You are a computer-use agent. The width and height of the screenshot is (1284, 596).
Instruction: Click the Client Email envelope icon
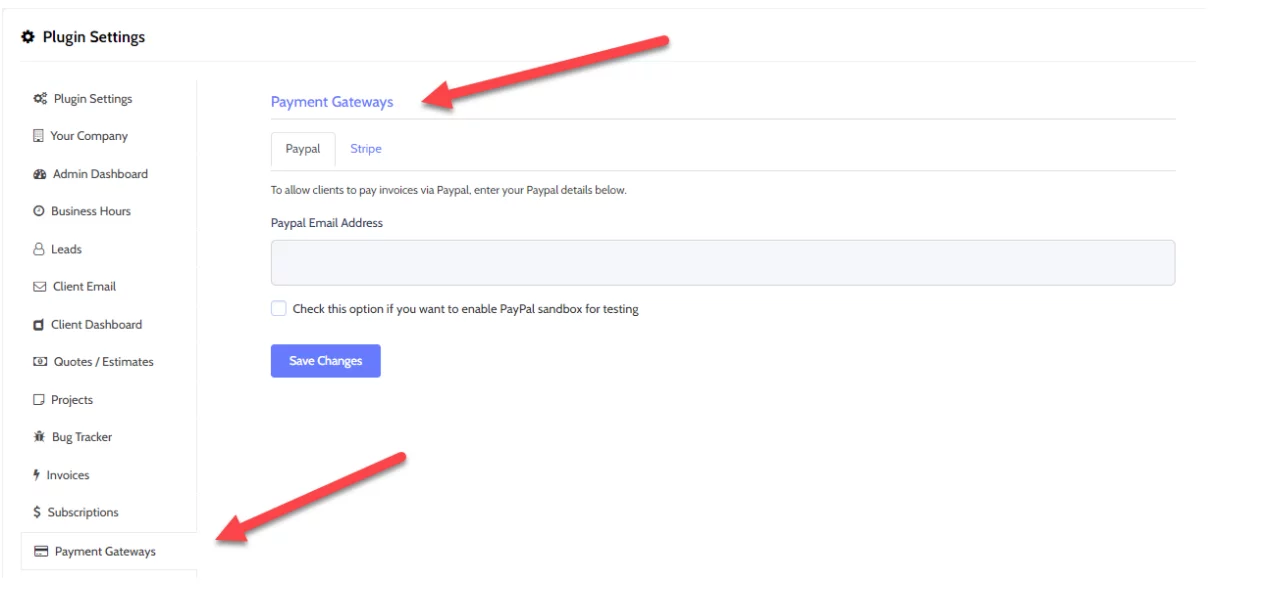(x=40, y=287)
